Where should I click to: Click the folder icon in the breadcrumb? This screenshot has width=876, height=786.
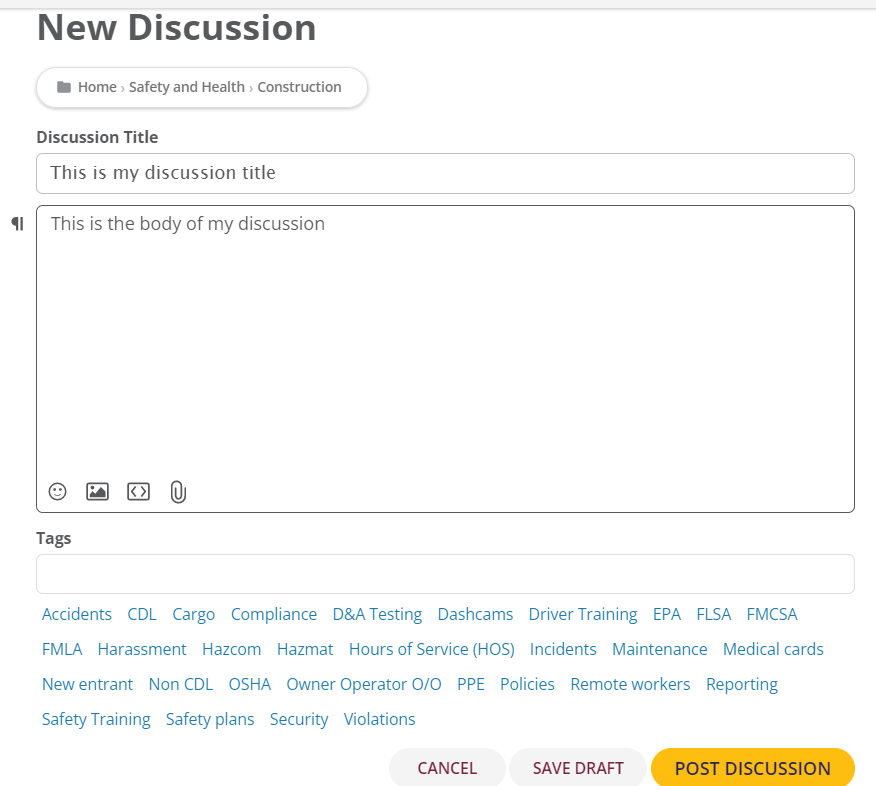coord(64,87)
